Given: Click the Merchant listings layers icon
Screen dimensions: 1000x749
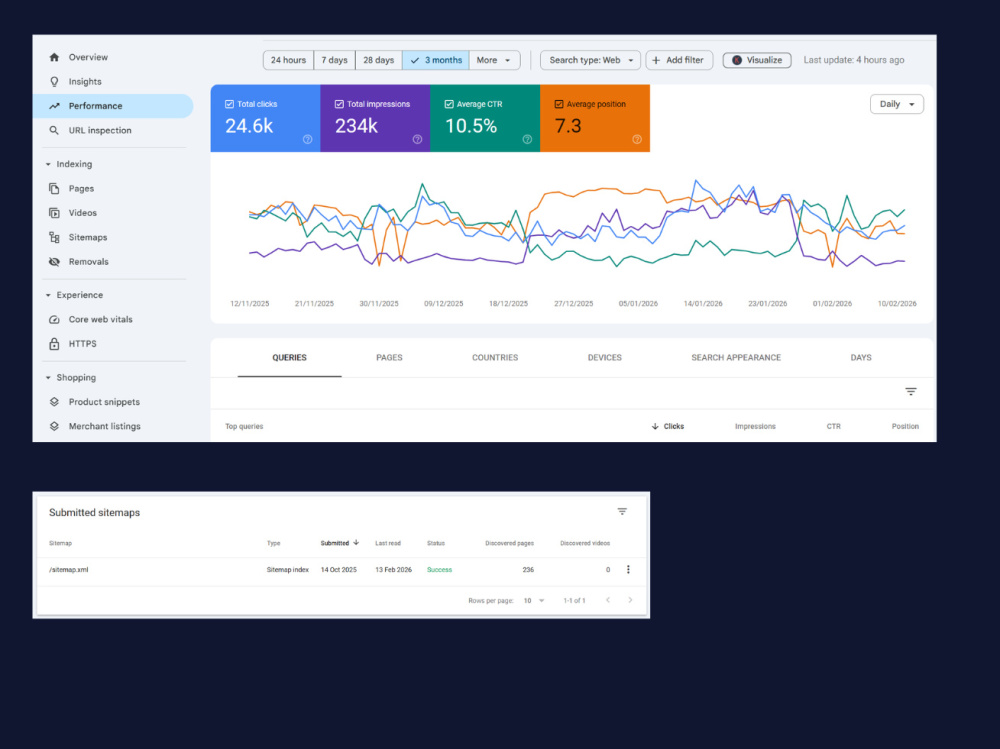Looking at the screenshot, I should click(54, 426).
